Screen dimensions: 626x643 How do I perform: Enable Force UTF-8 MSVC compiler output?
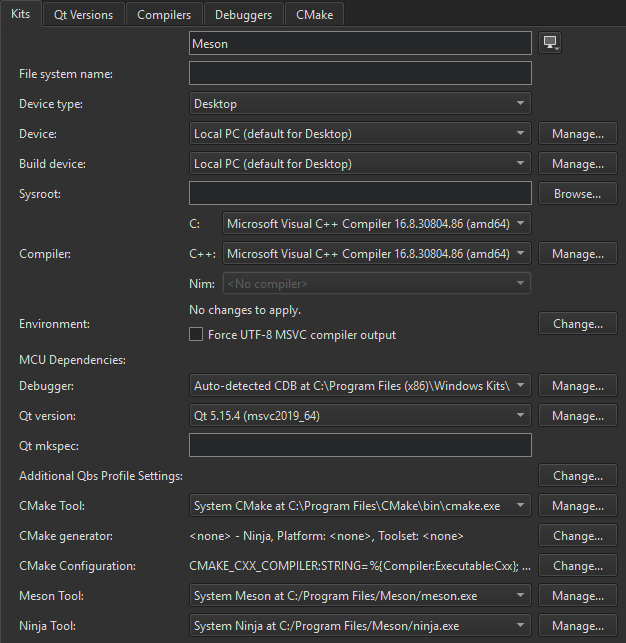(x=197, y=335)
